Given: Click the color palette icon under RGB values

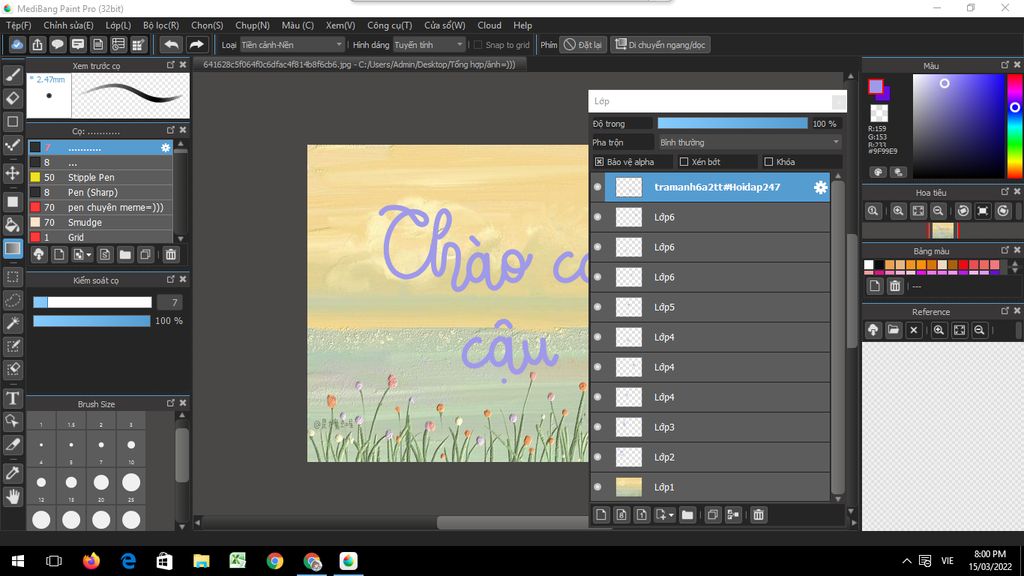Looking at the screenshot, I should click(878, 172).
